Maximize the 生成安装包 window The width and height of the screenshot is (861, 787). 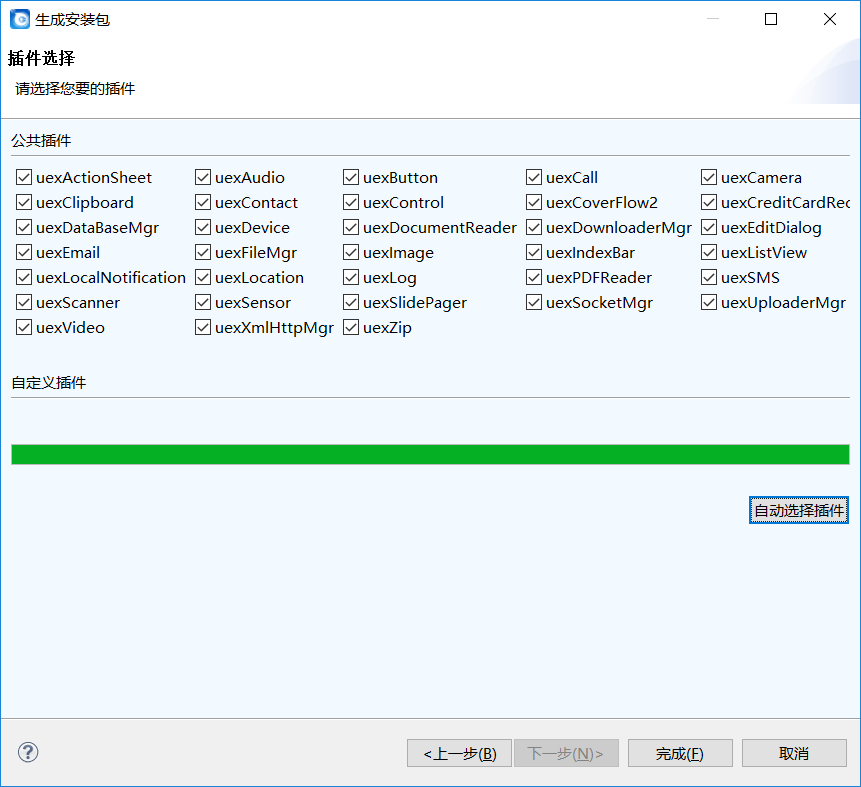[x=771, y=19]
